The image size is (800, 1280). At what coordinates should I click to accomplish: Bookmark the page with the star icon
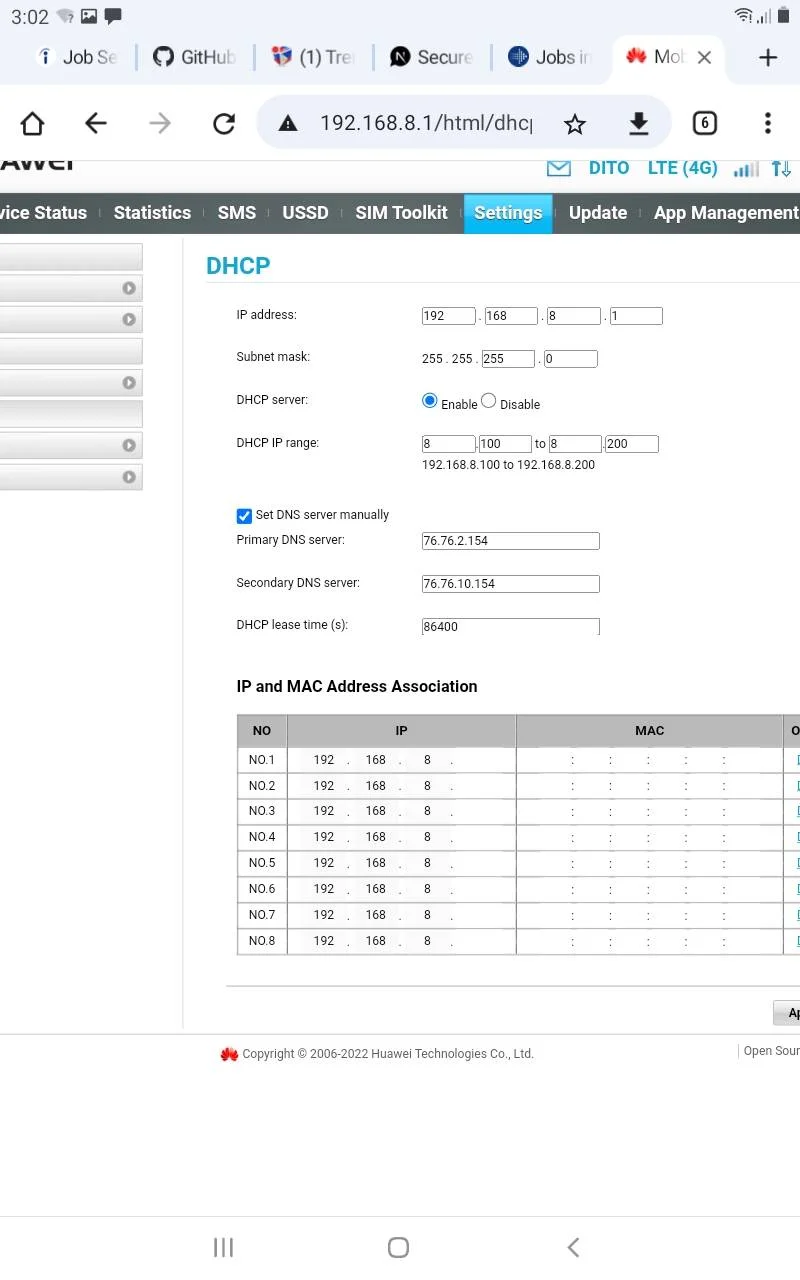[574, 123]
